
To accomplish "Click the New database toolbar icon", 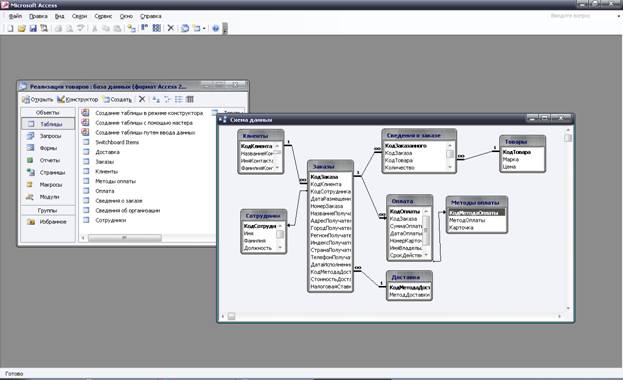I will [10, 28].
